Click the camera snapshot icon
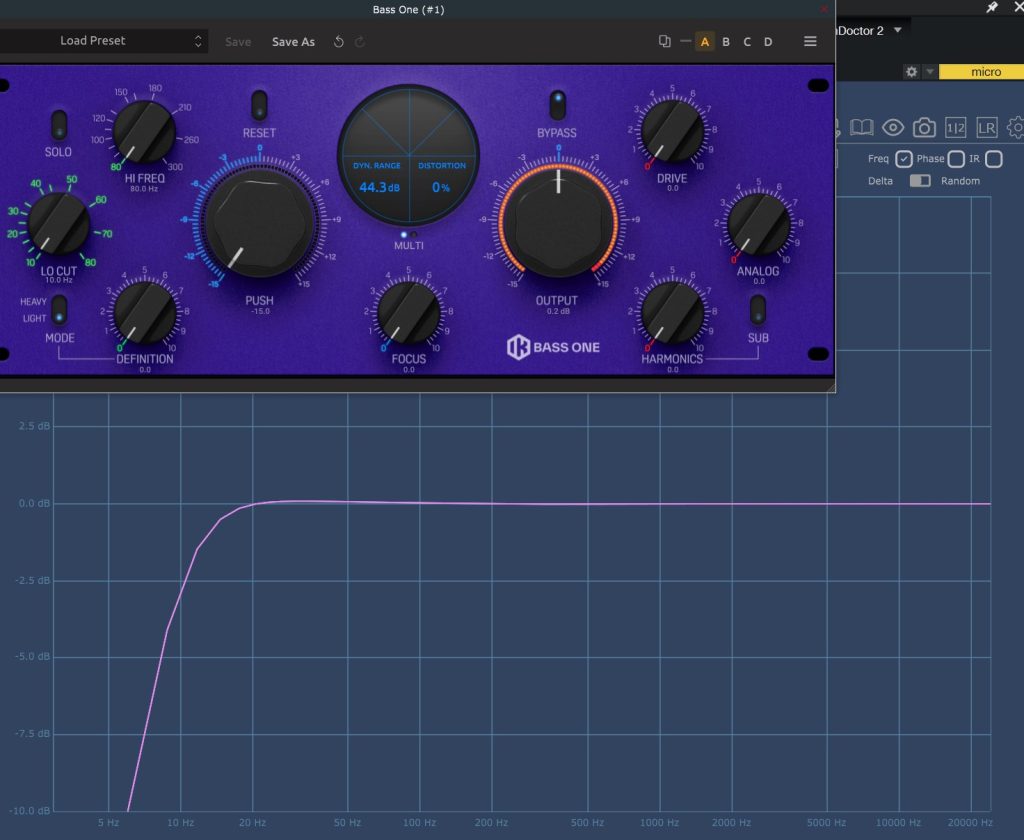This screenshot has height=840, width=1024. pos(925,127)
